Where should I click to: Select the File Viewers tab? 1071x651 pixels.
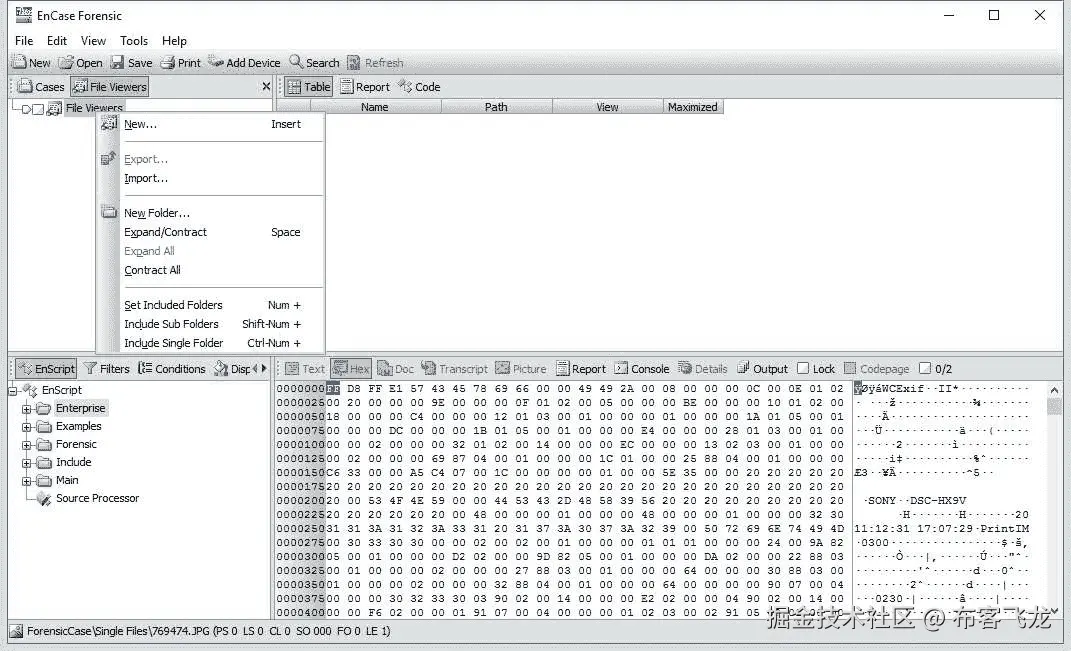[x=109, y=87]
